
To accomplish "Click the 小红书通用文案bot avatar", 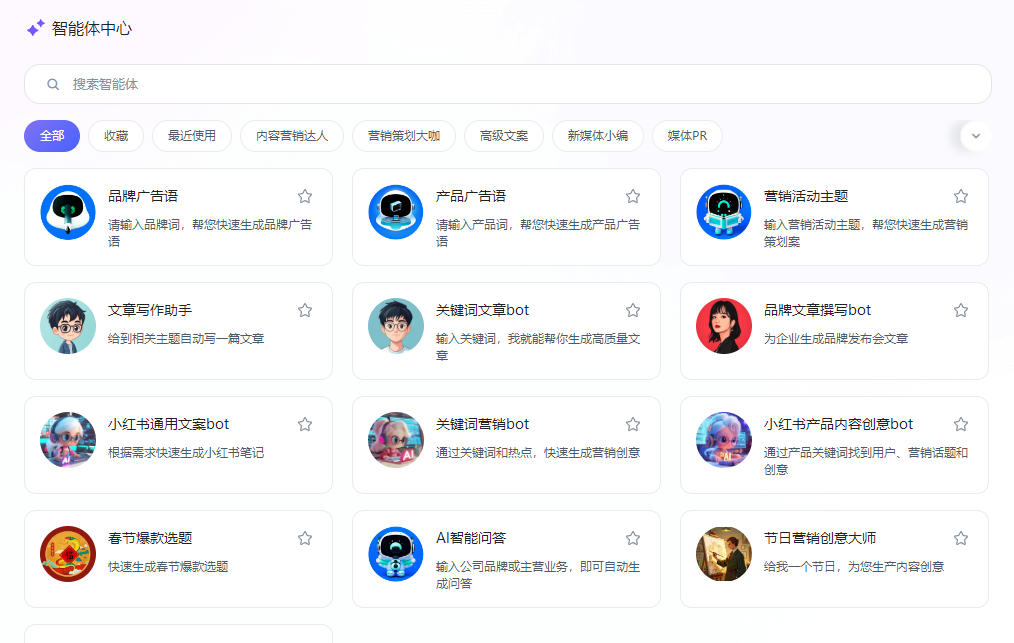I will pyautogui.click(x=68, y=440).
